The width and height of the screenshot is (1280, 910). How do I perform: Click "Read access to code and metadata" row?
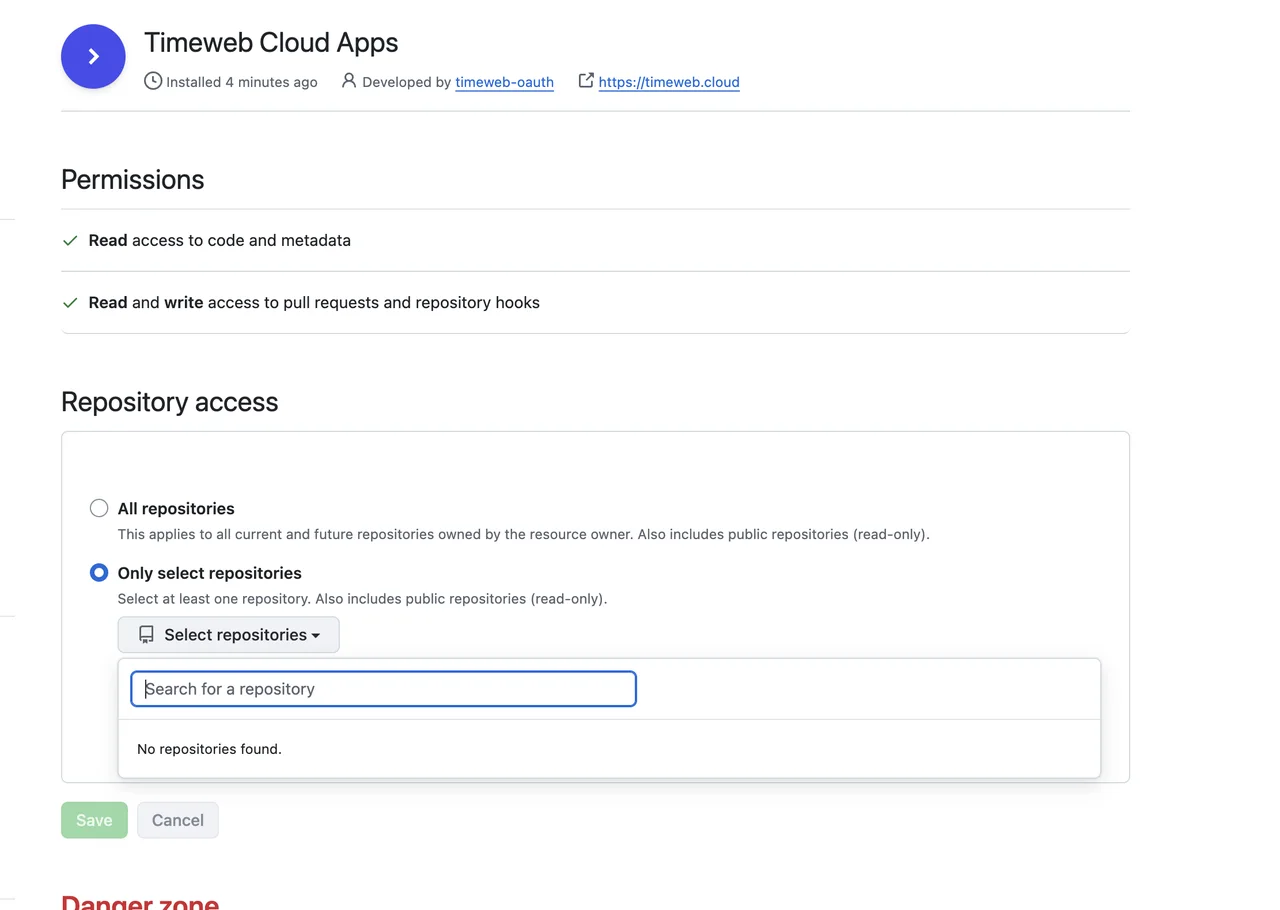pyautogui.click(x=595, y=240)
